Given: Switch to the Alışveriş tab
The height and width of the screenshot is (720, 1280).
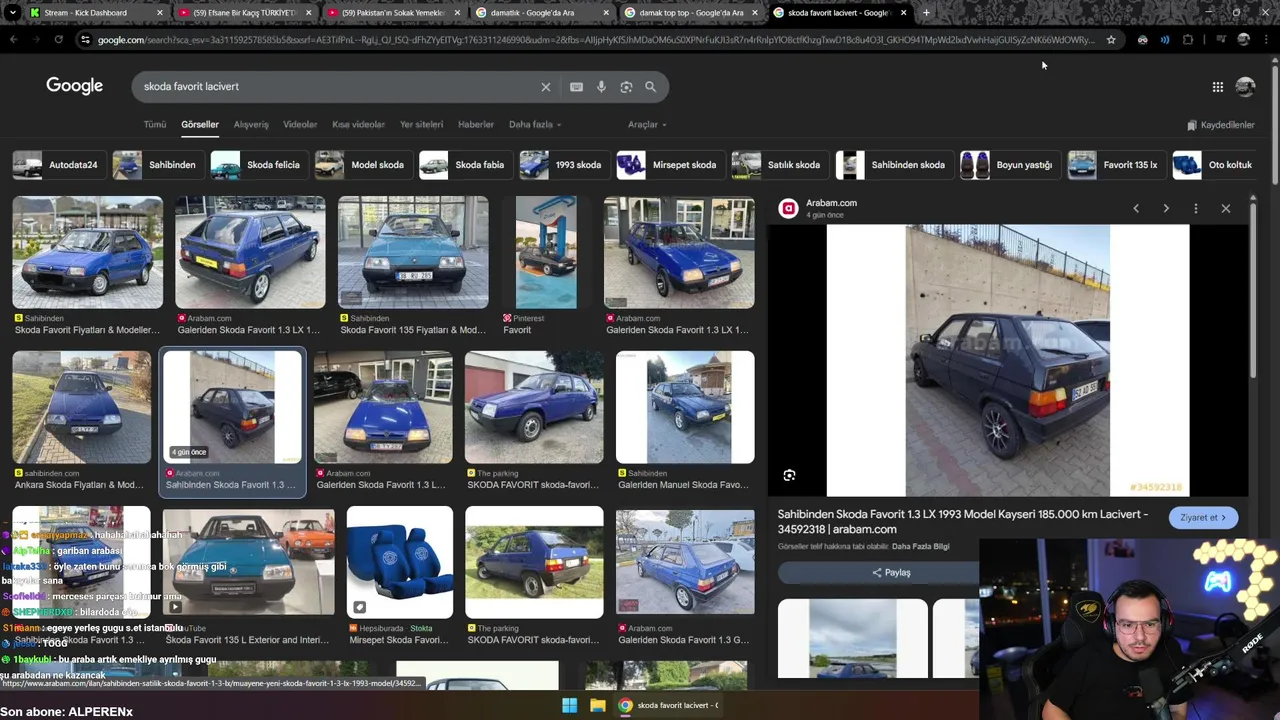Looking at the screenshot, I should pyautogui.click(x=251, y=125).
